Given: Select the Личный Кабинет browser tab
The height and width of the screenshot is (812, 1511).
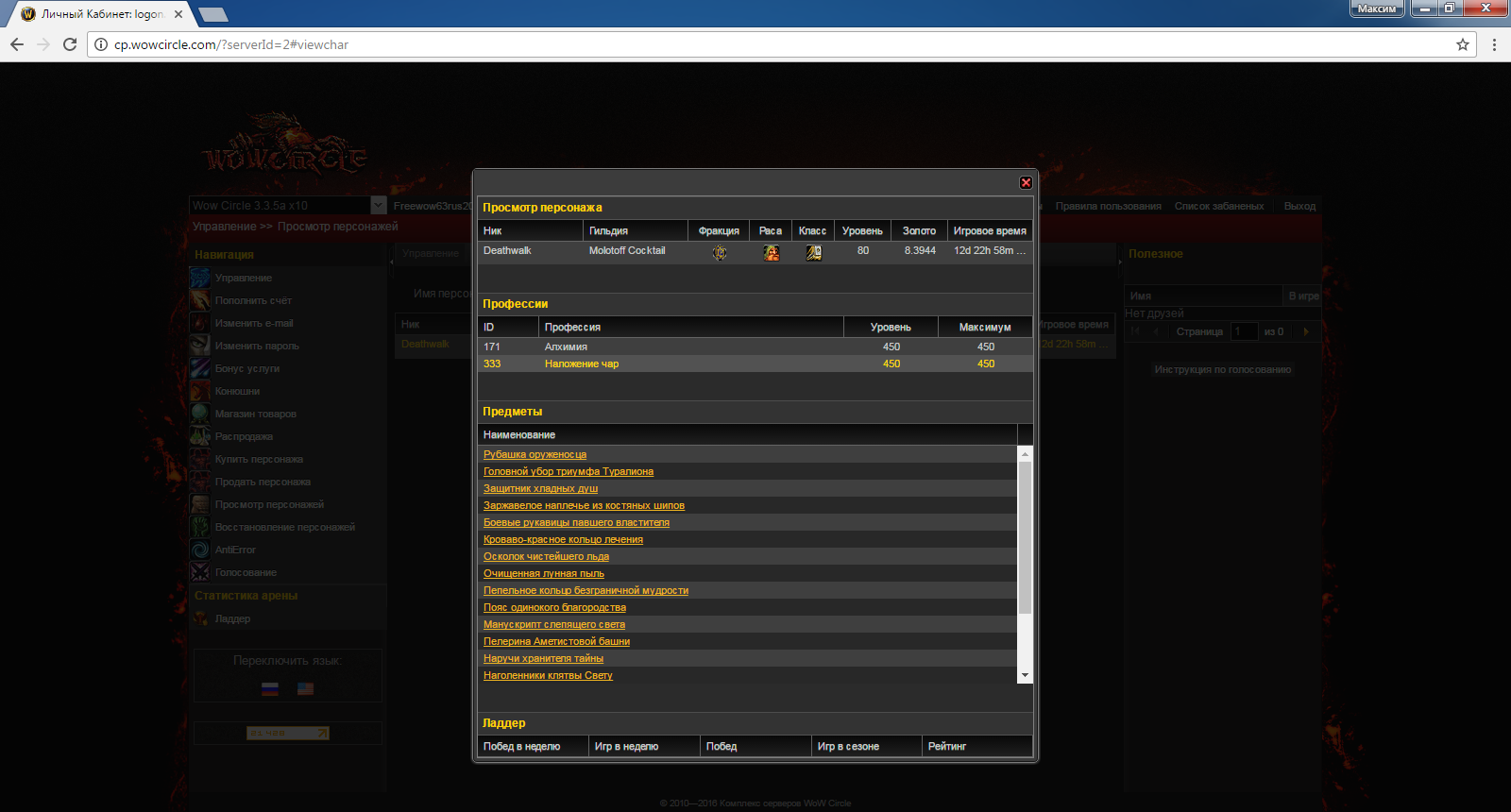Looking at the screenshot, I should pos(99,14).
